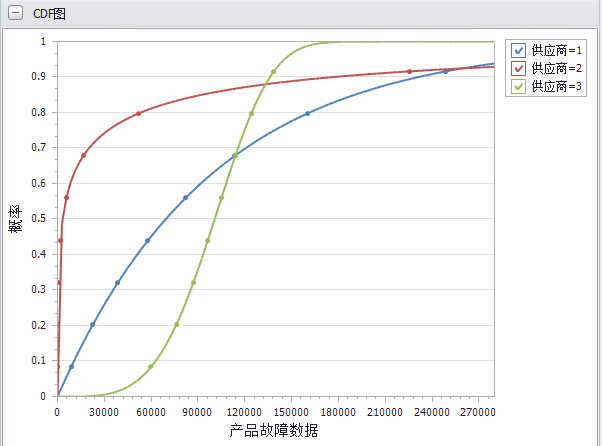This screenshot has height=446, width=602.
Task: Click green curve marker near 60000
Action: click(x=150, y=367)
